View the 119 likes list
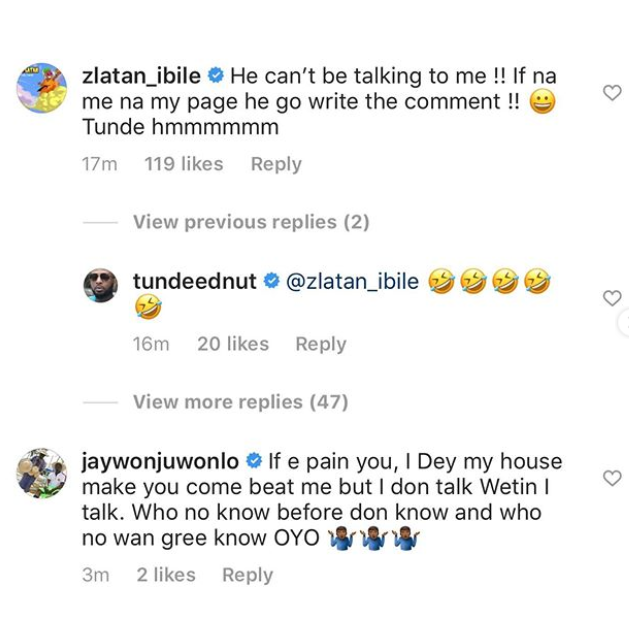 tap(183, 164)
